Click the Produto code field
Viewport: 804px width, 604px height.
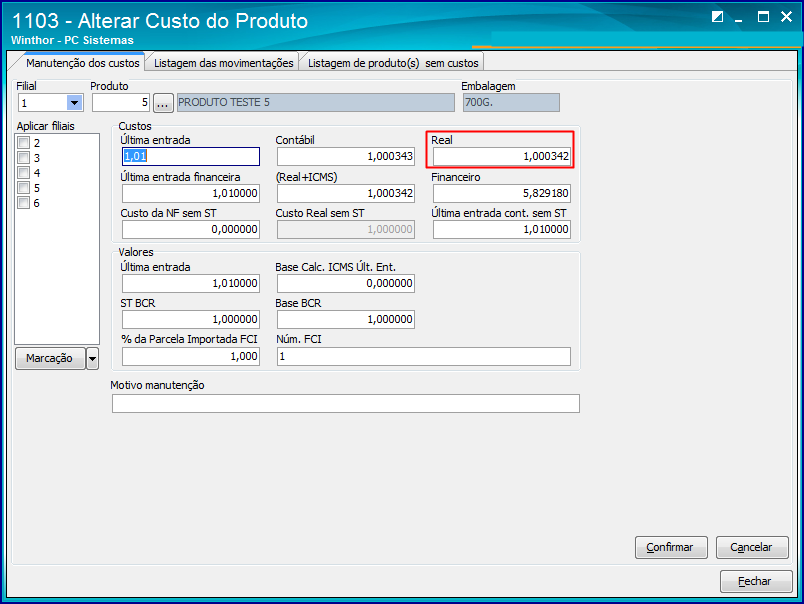click(x=120, y=103)
